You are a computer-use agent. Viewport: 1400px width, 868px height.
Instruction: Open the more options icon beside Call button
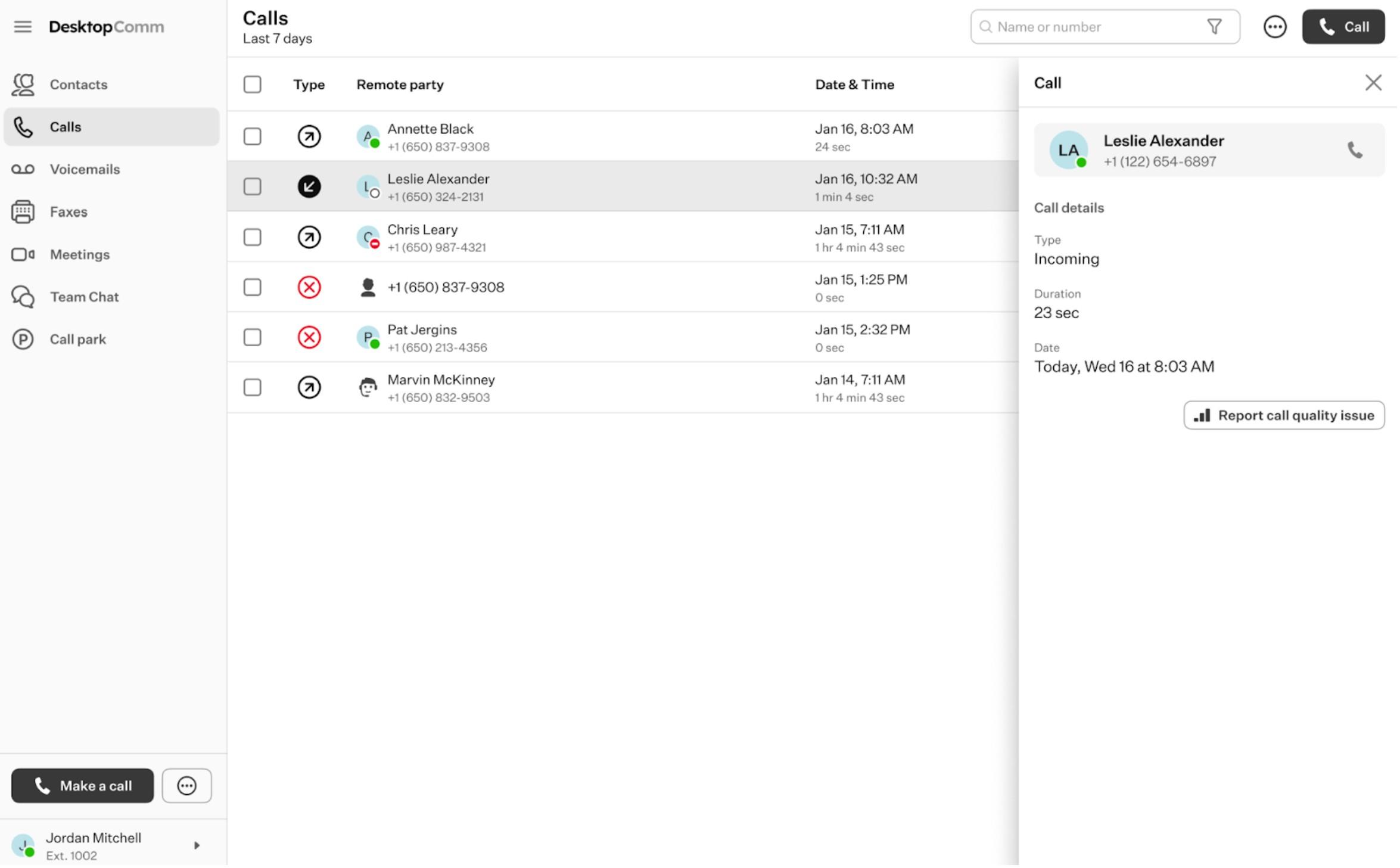coord(1274,27)
